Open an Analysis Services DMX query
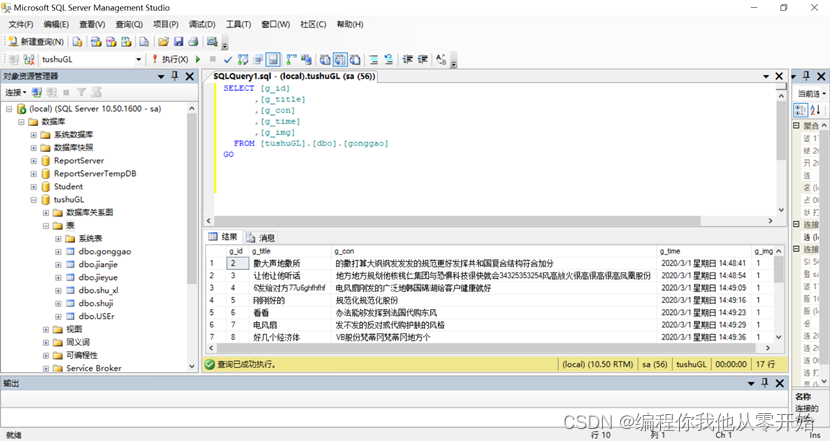The width and height of the screenshot is (830, 441). [x=111, y=42]
